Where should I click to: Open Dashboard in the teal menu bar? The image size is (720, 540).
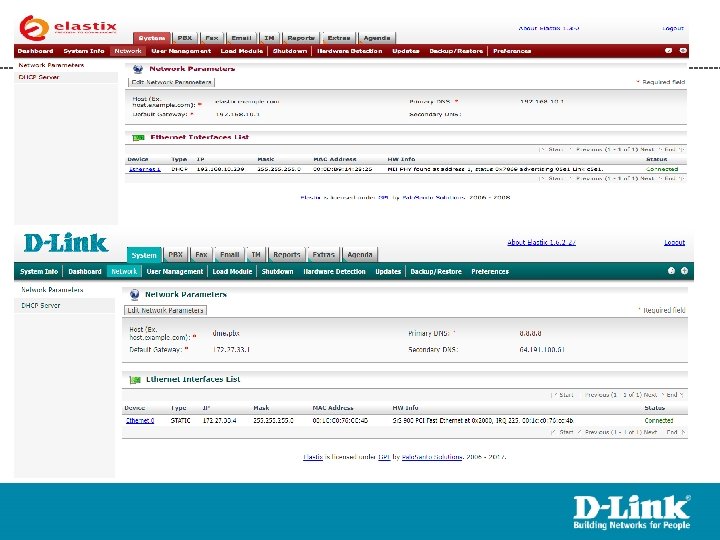click(85, 271)
